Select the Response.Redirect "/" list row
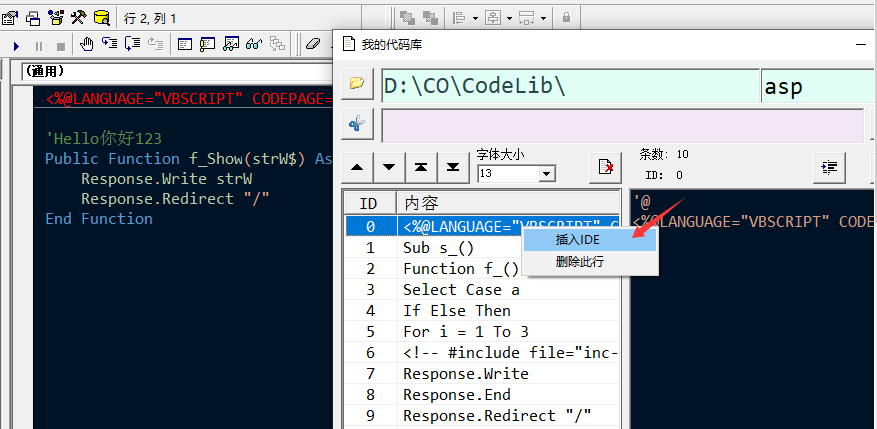Image resolution: width=877 pixels, height=429 pixels. (x=481, y=416)
